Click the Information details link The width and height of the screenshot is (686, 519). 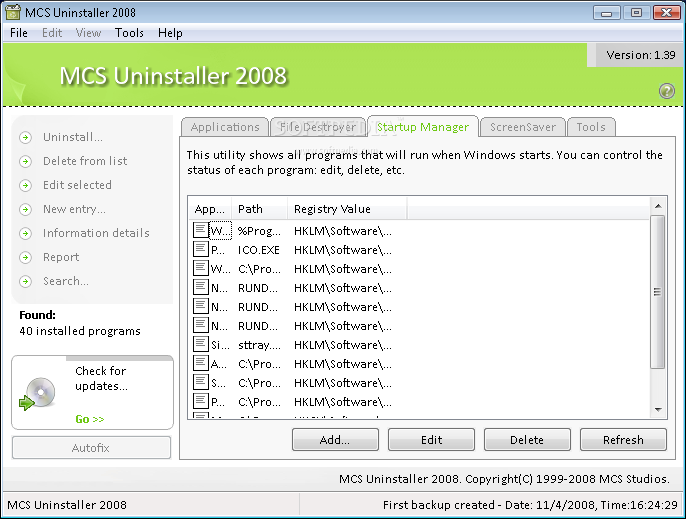(96, 233)
